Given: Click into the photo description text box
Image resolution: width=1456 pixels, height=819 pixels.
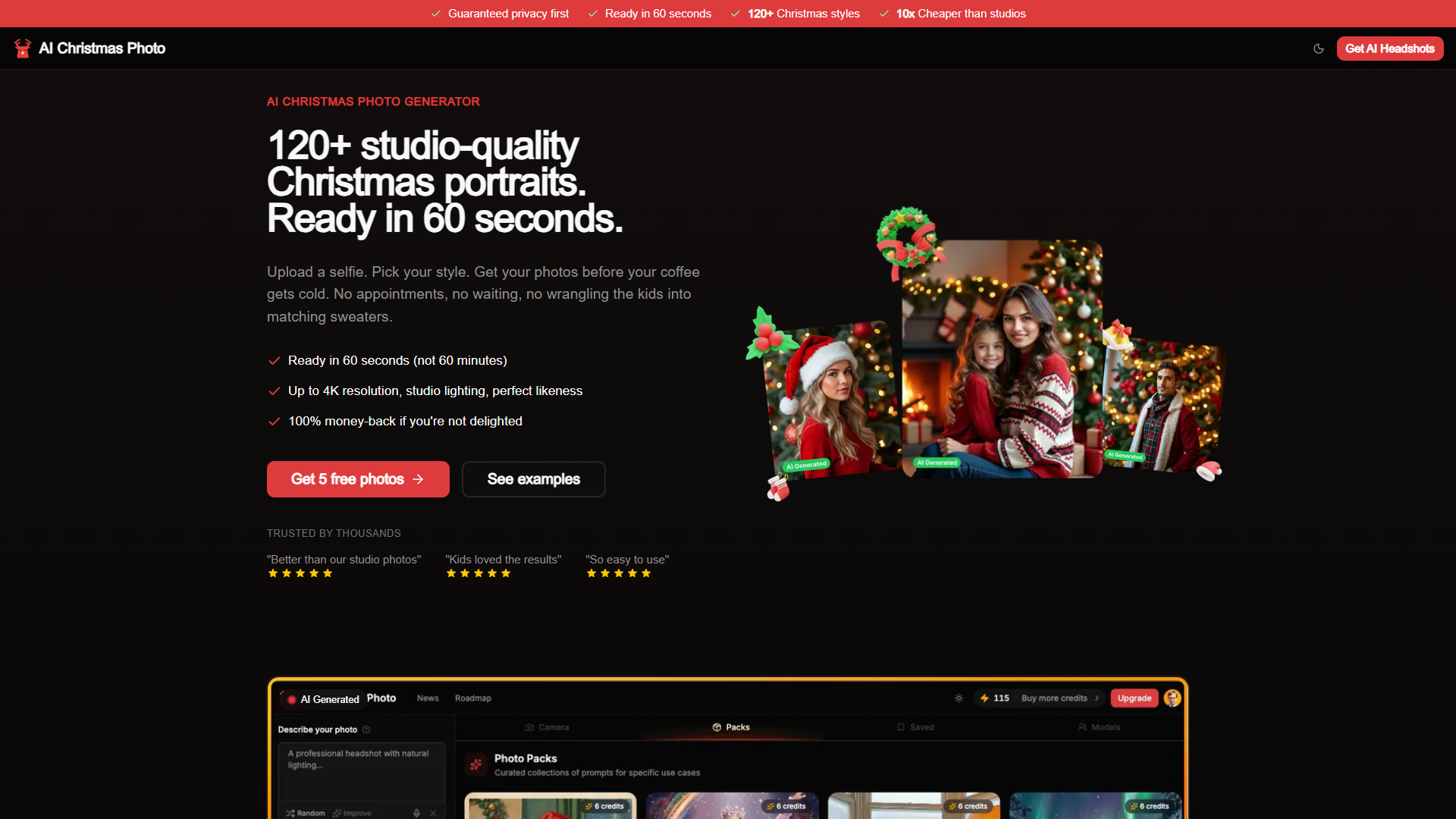Looking at the screenshot, I should click(x=362, y=770).
